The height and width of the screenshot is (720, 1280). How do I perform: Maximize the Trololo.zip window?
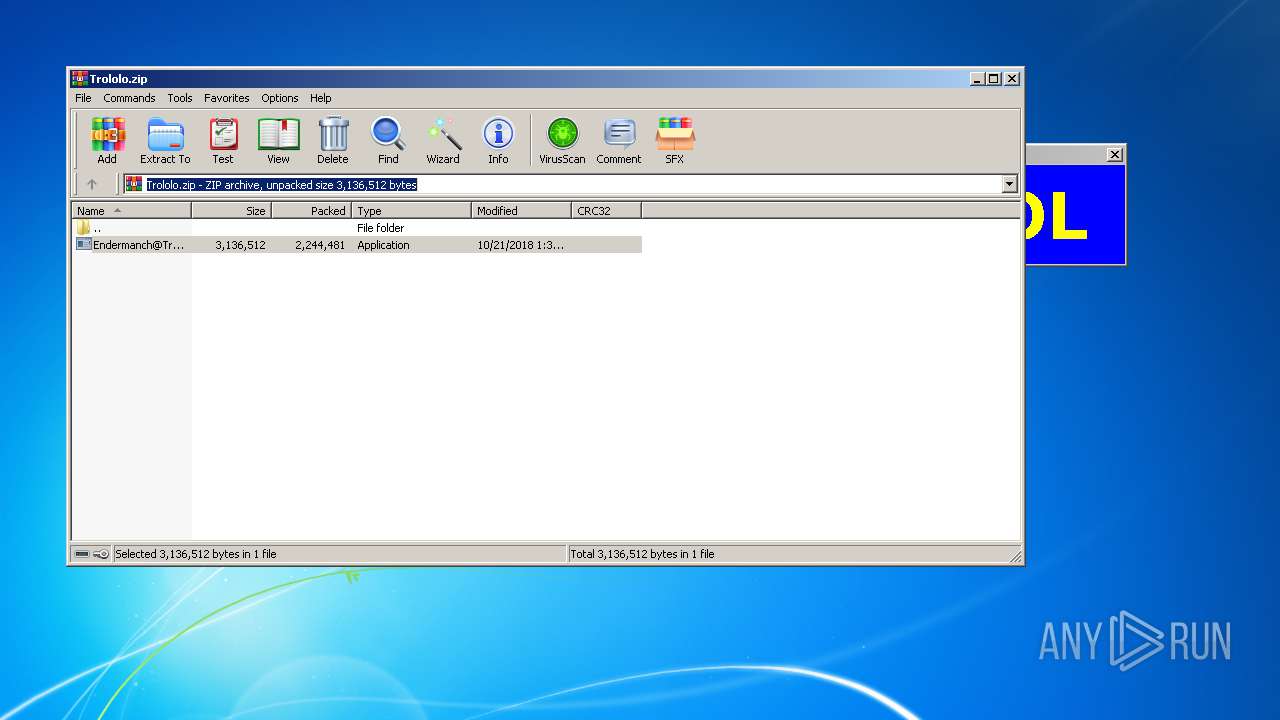[x=993, y=79]
